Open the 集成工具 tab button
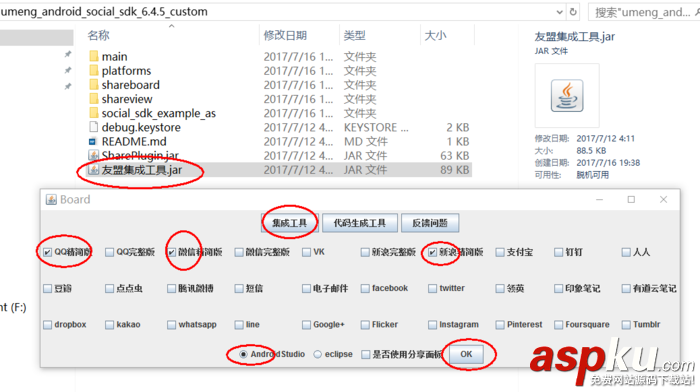700x392 pixels. point(290,223)
